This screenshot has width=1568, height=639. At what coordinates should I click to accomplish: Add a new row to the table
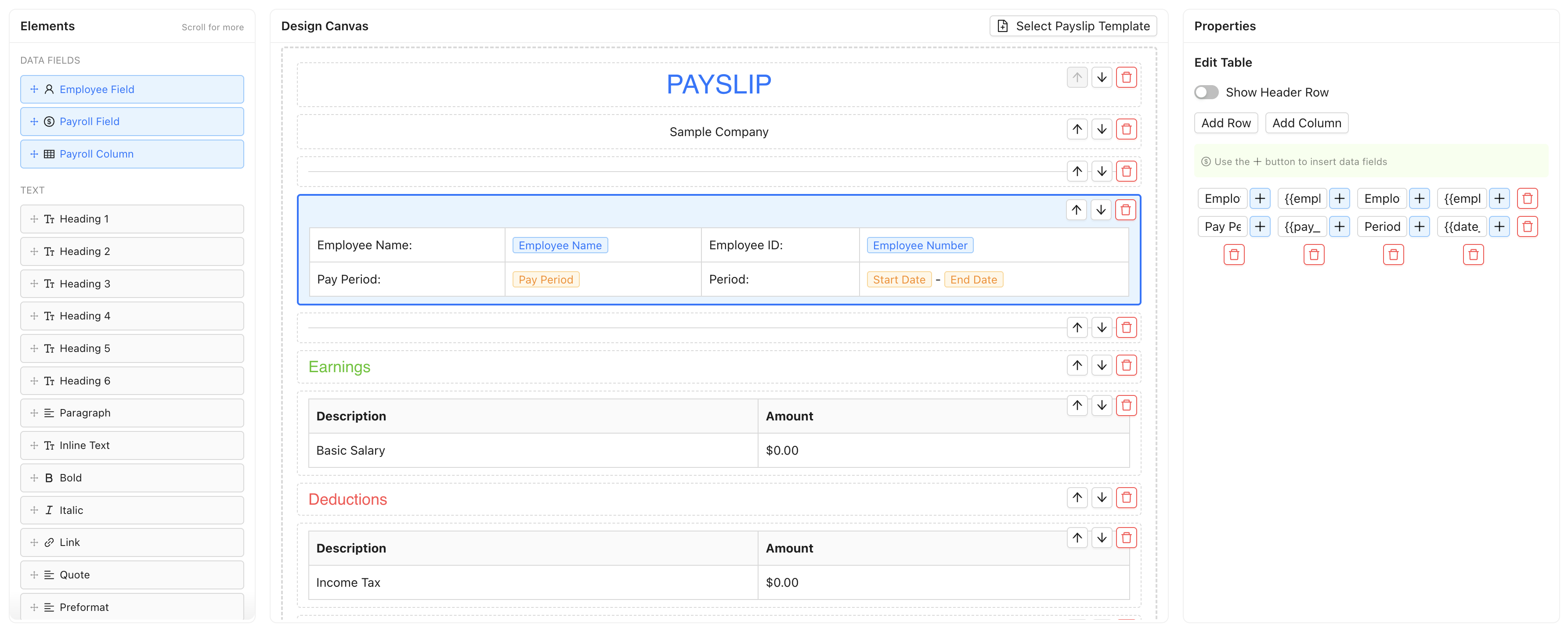[x=1225, y=123]
